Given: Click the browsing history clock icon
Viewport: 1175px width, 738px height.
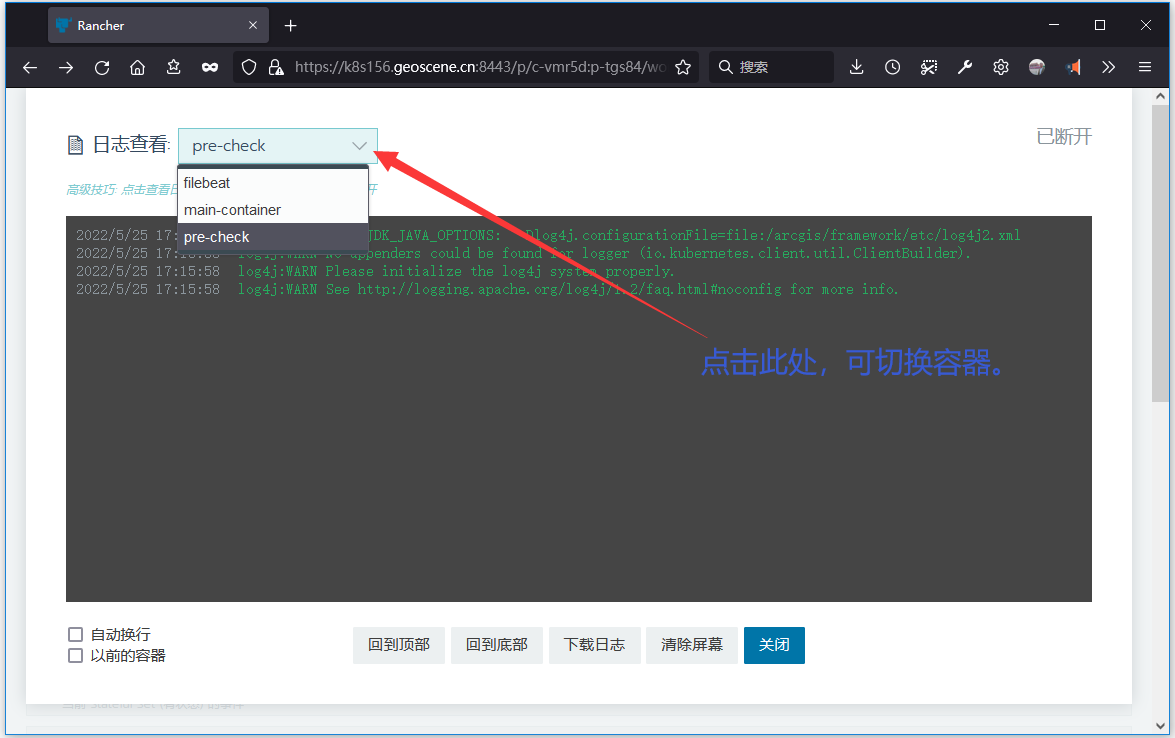Looking at the screenshot, I should click(892, 67).
